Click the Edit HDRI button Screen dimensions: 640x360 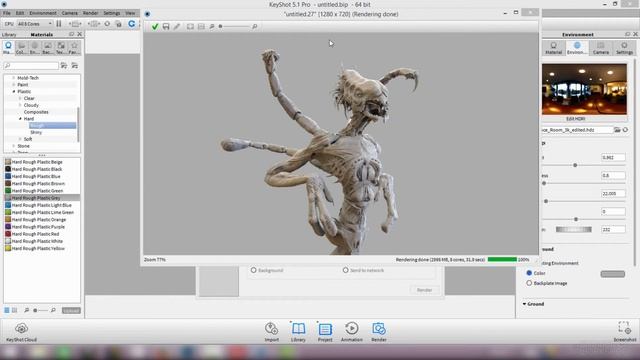(576, 119)
